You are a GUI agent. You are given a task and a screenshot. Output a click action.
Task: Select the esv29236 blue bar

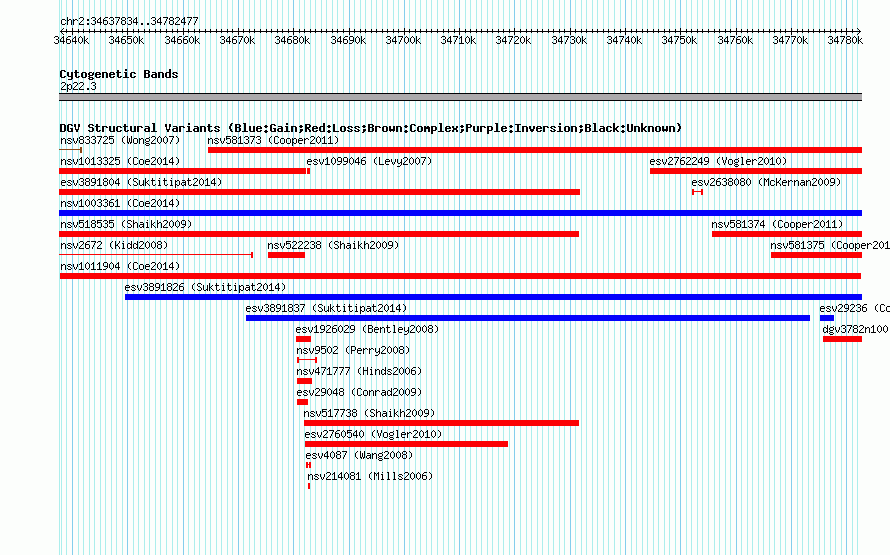(x=826, y=318)
